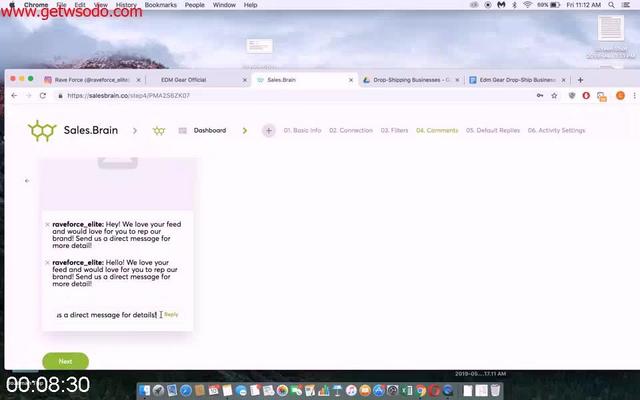
Task: Click the Dashboard link
Action: [x=210, y=131]
